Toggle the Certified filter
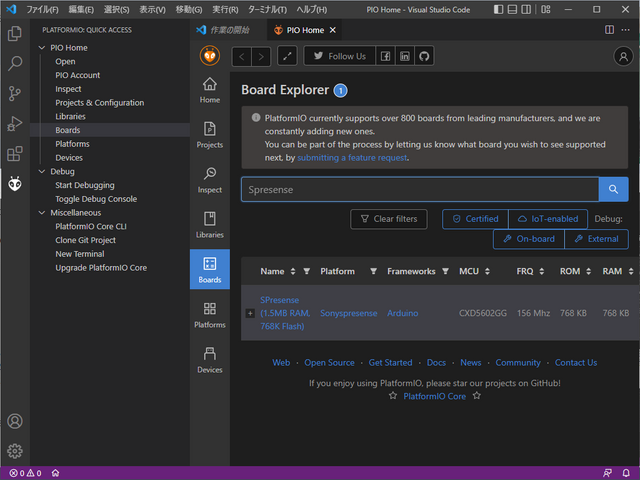 (475, 219)
